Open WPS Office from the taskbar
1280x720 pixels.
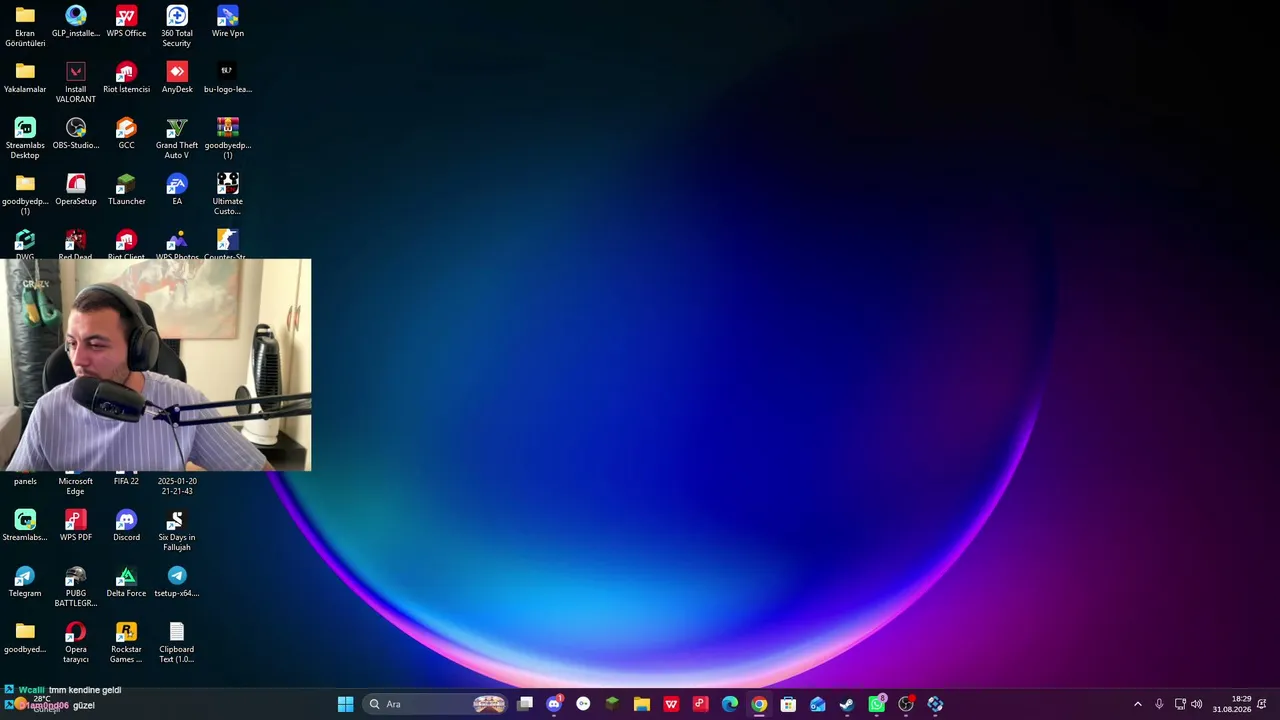[x=671, y=704]
